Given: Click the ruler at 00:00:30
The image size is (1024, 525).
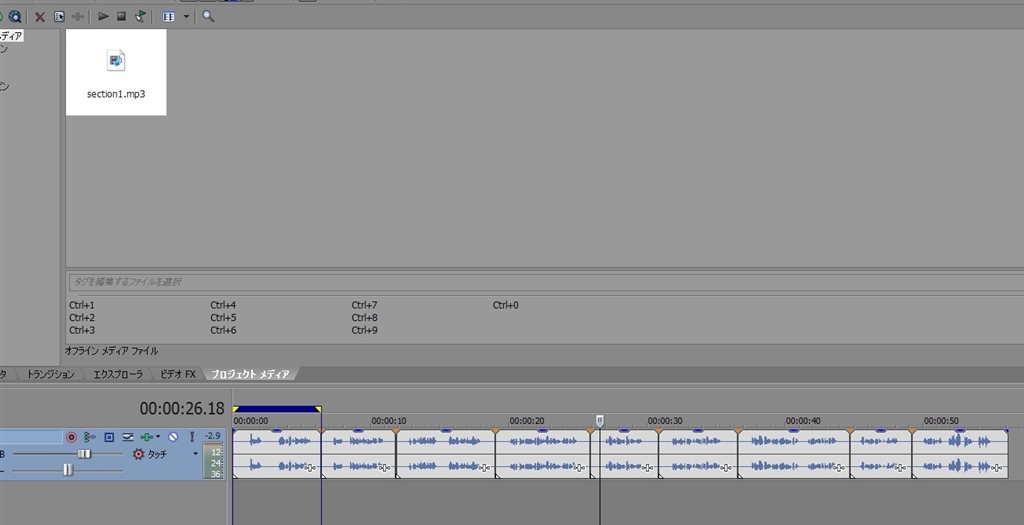Looking at the screenshot, I should (665, 421).
